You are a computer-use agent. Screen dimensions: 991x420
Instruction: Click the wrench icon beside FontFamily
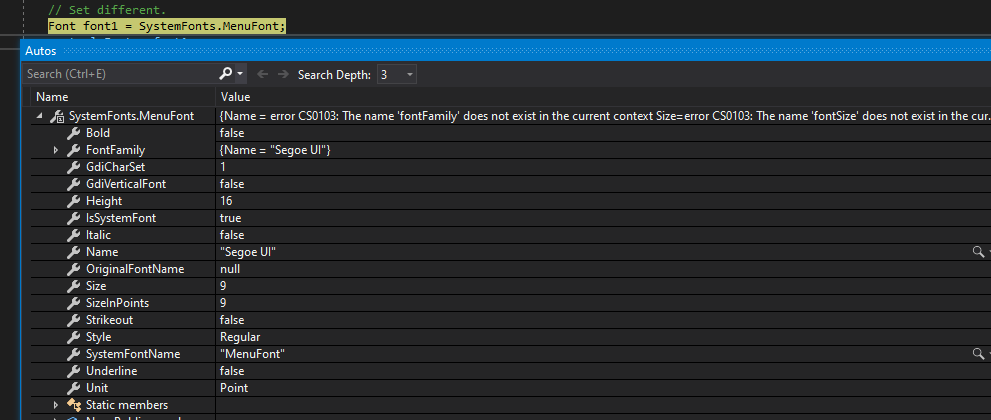click(73, 150)
